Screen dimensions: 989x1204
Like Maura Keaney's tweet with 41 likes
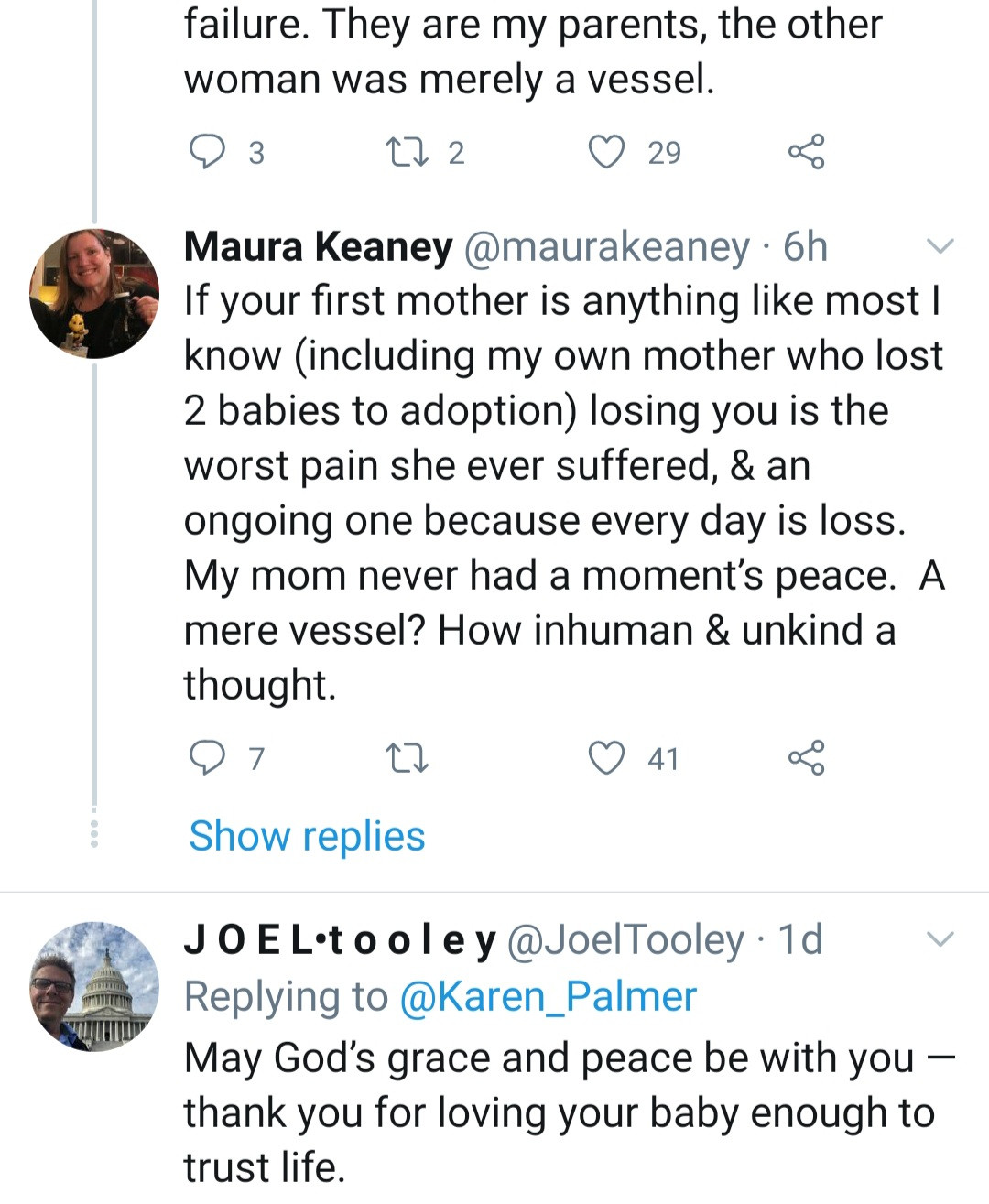606,758
